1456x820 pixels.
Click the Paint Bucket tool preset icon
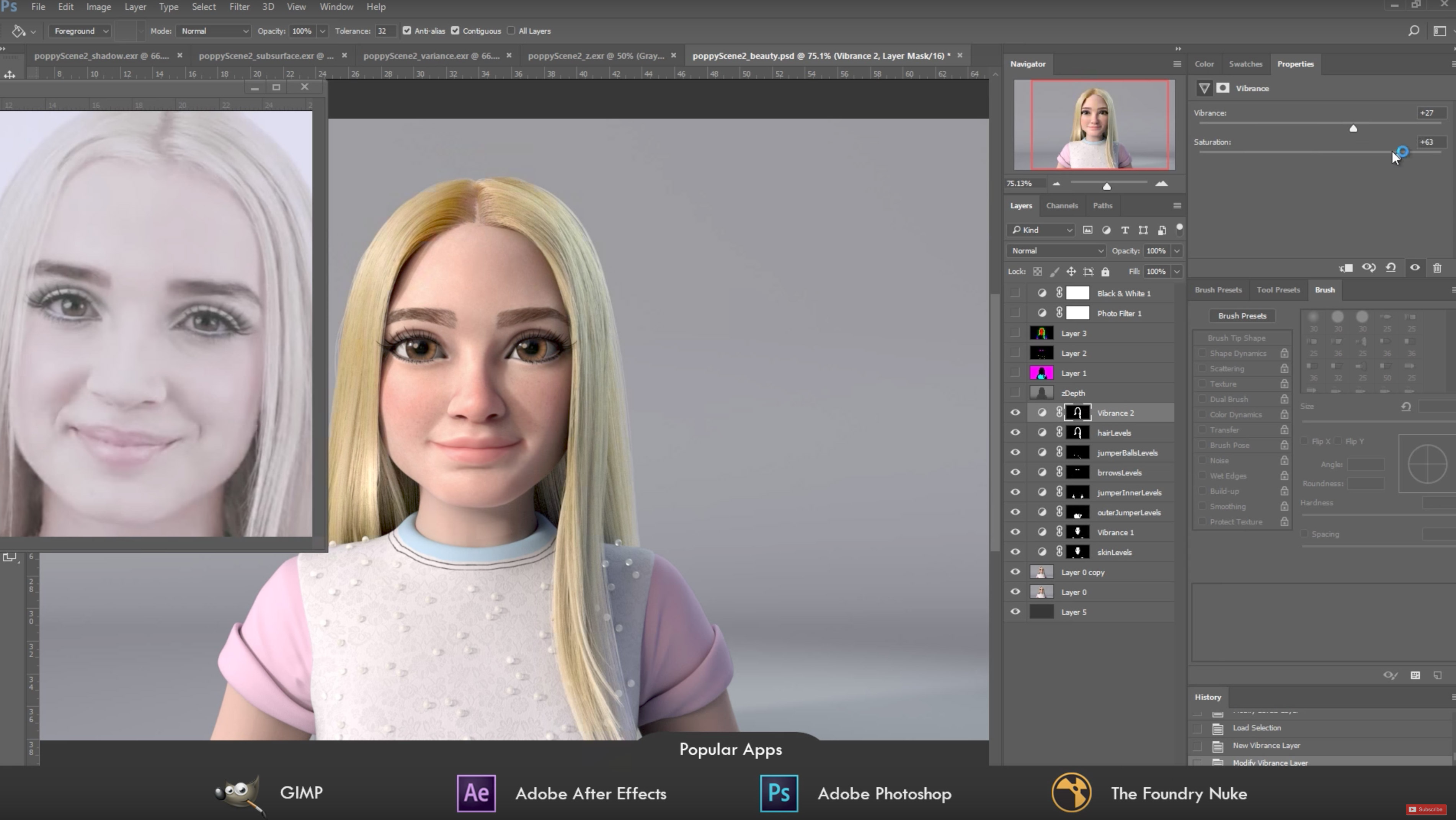[18, 31]
